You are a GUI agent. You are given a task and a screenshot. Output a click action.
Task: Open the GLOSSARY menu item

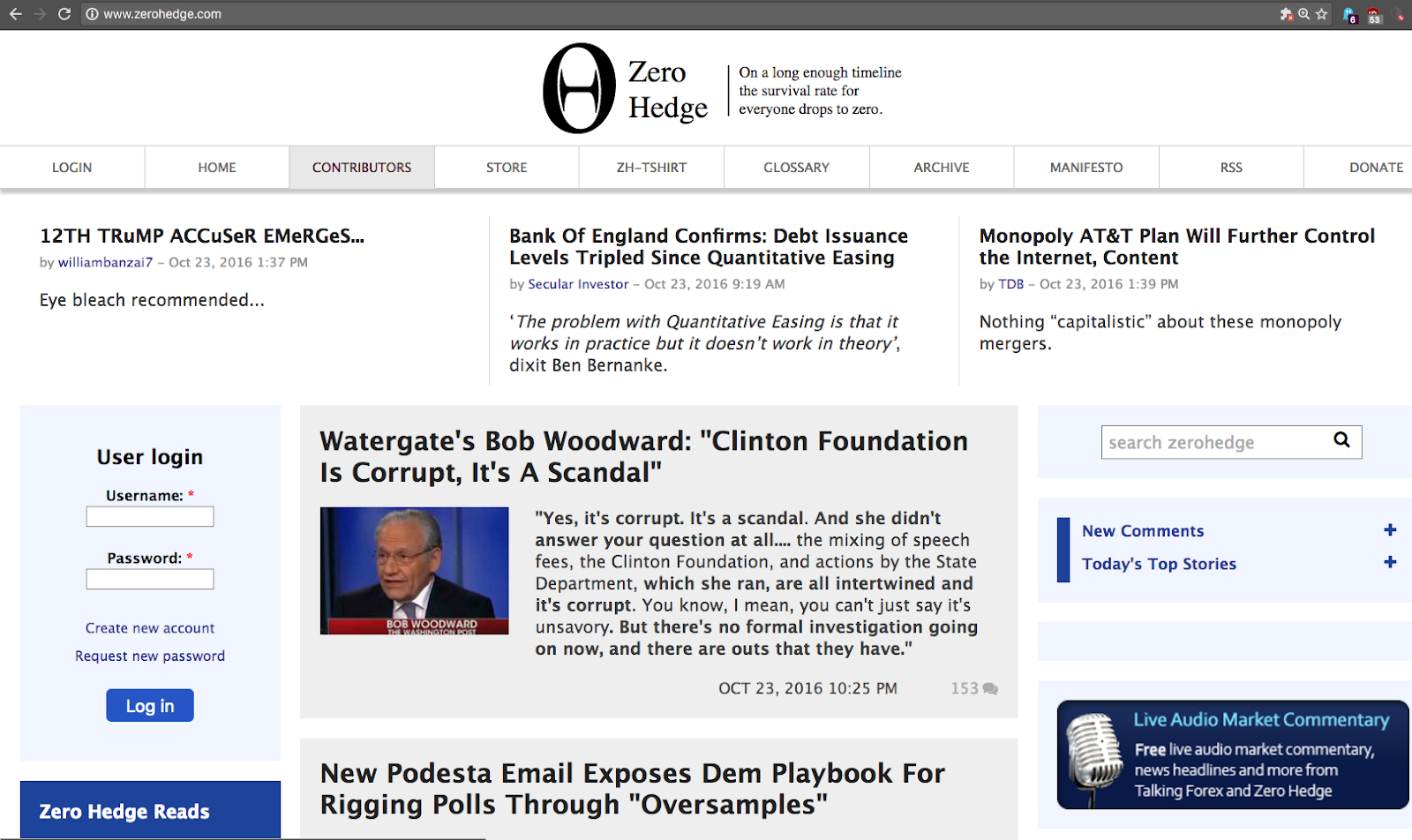point(797,168)
